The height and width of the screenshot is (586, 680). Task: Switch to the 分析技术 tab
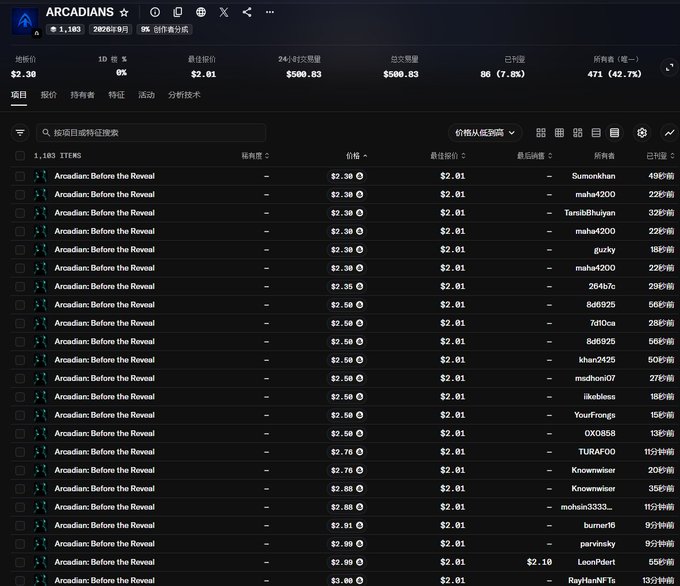(x=184, y=95)
